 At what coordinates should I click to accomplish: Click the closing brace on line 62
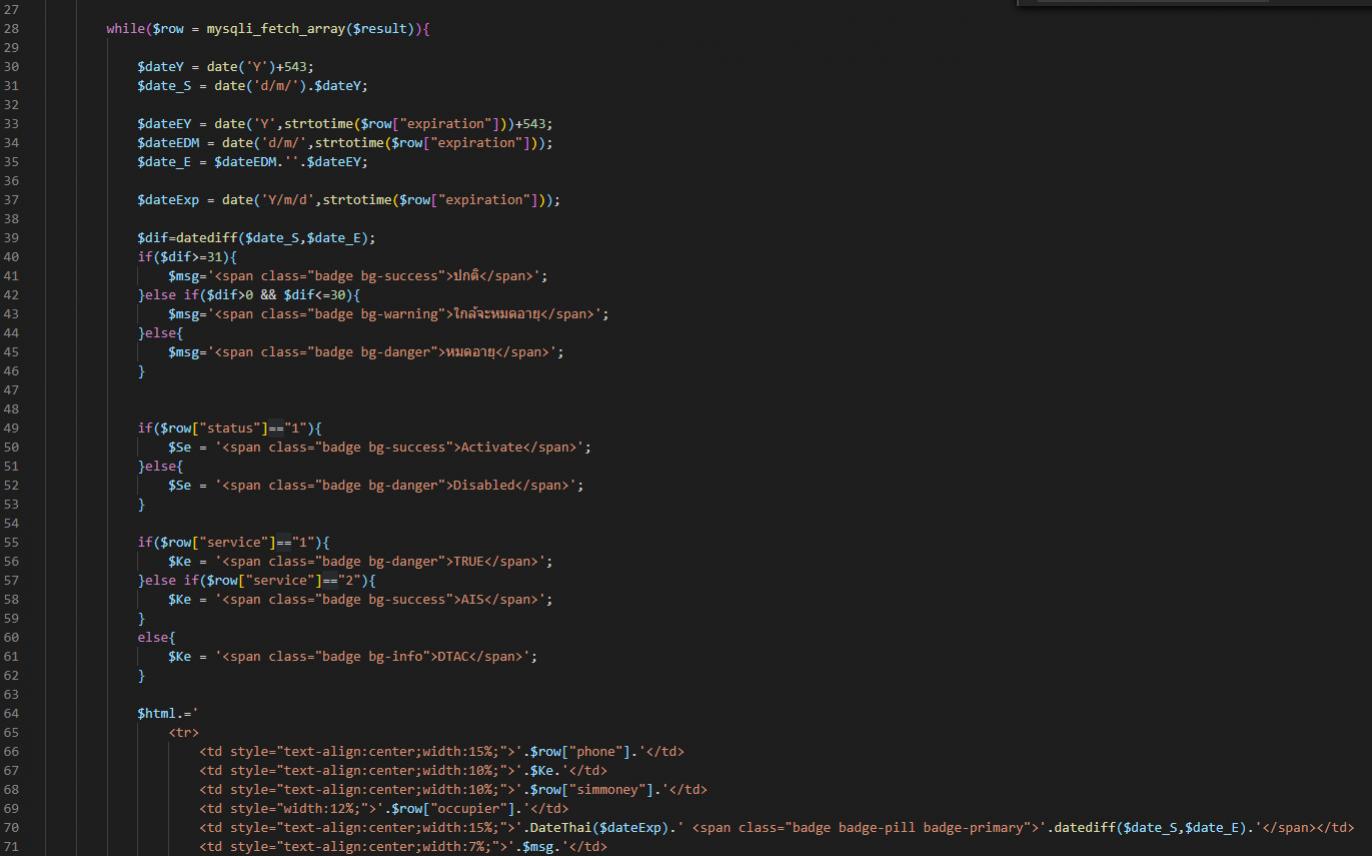(141, 675)
